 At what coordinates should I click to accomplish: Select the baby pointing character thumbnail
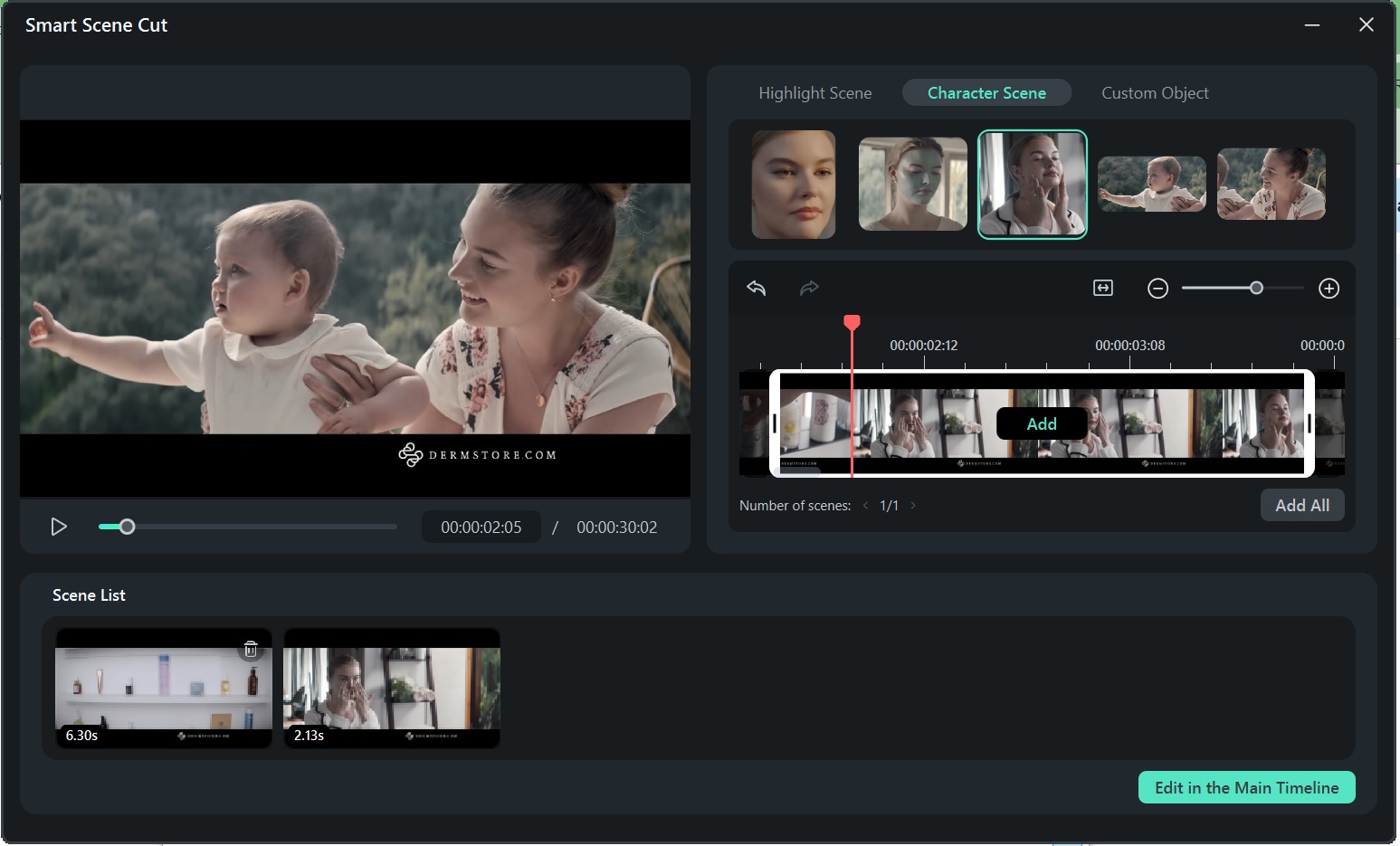[1152, 184]
